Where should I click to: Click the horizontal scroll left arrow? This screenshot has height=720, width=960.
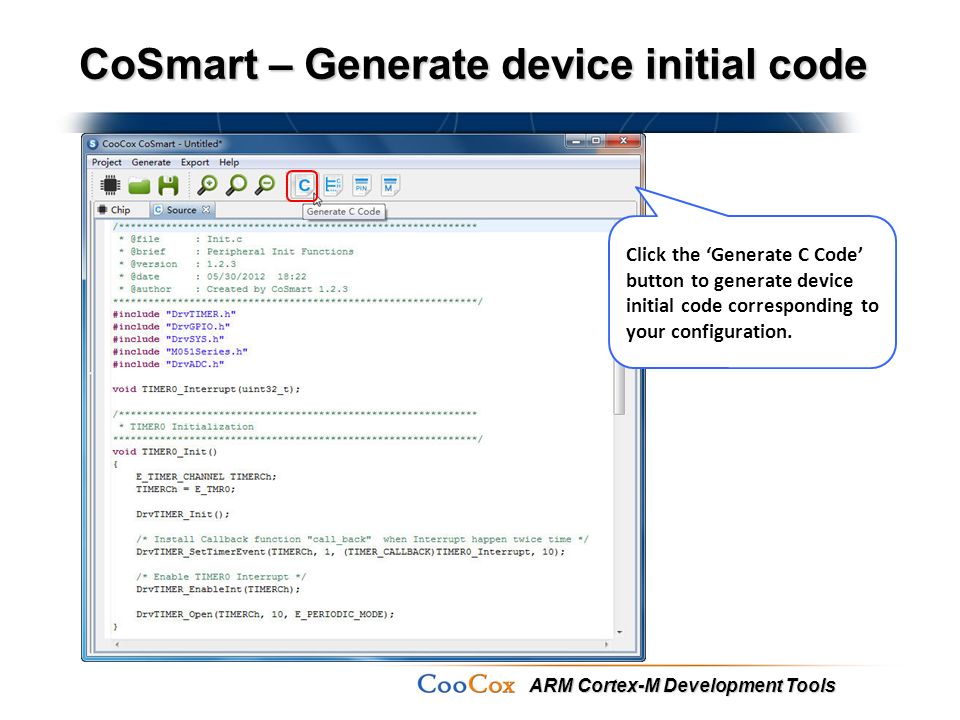tap(117, 644)
